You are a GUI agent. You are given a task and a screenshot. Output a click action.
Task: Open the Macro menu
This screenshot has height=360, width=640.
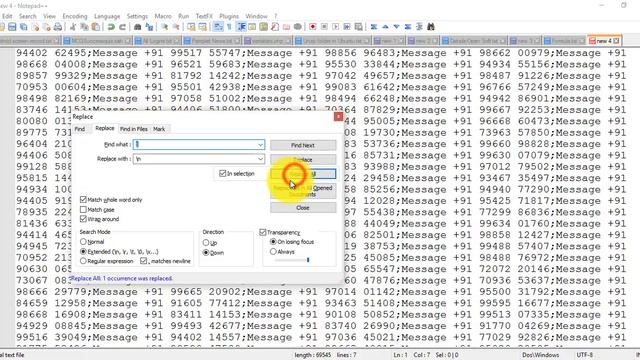163,16
